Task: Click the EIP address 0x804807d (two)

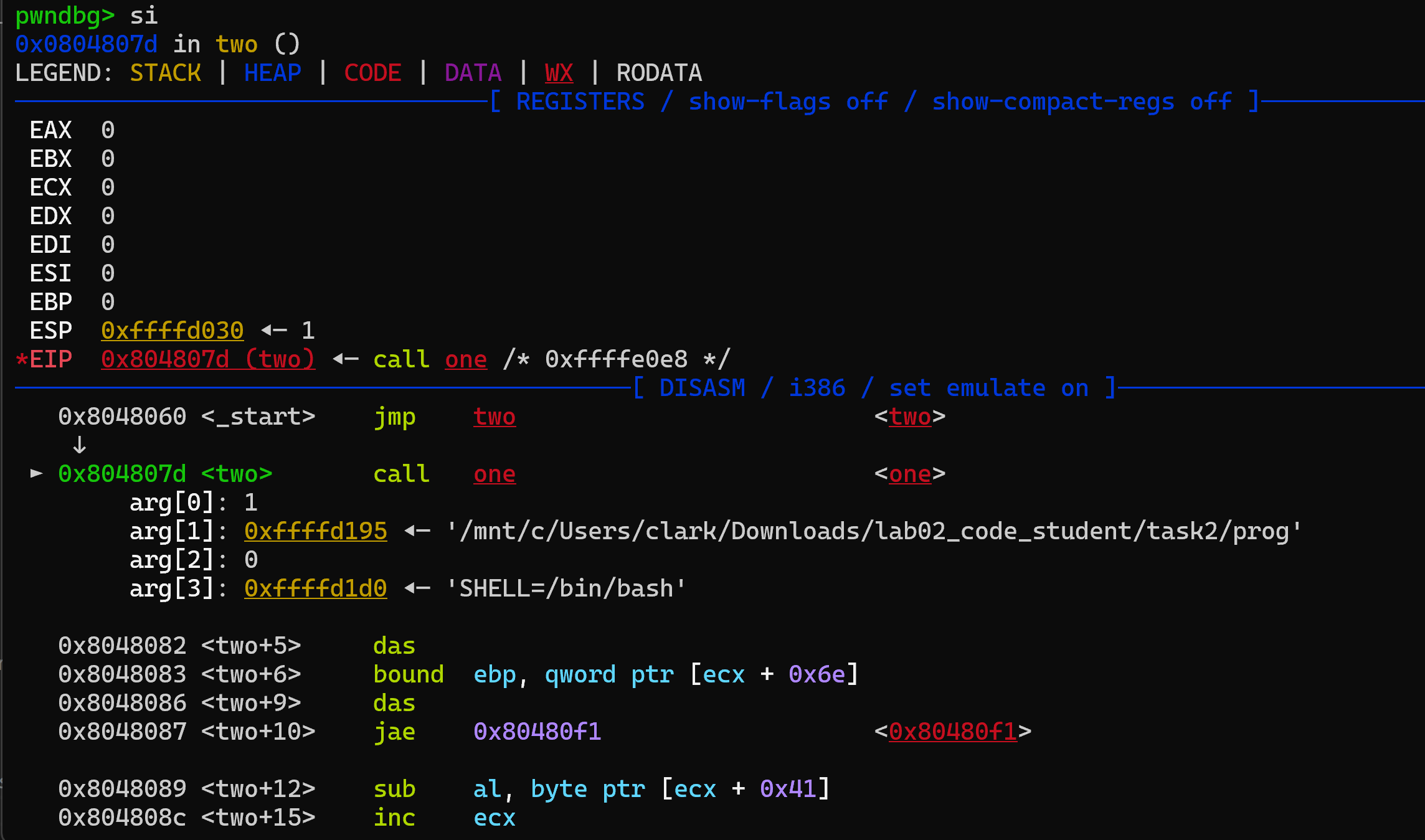Action: pos(208,359)
